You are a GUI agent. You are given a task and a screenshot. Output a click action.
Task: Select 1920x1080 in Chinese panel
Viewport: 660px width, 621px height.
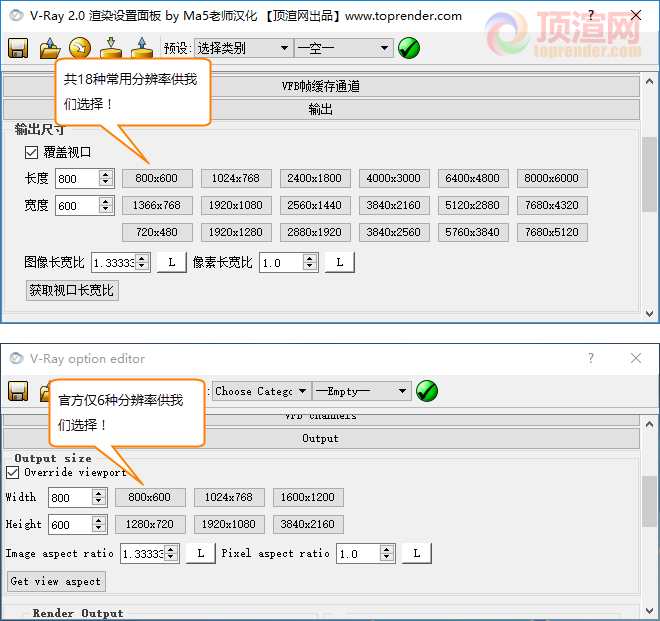coord(236,205)
